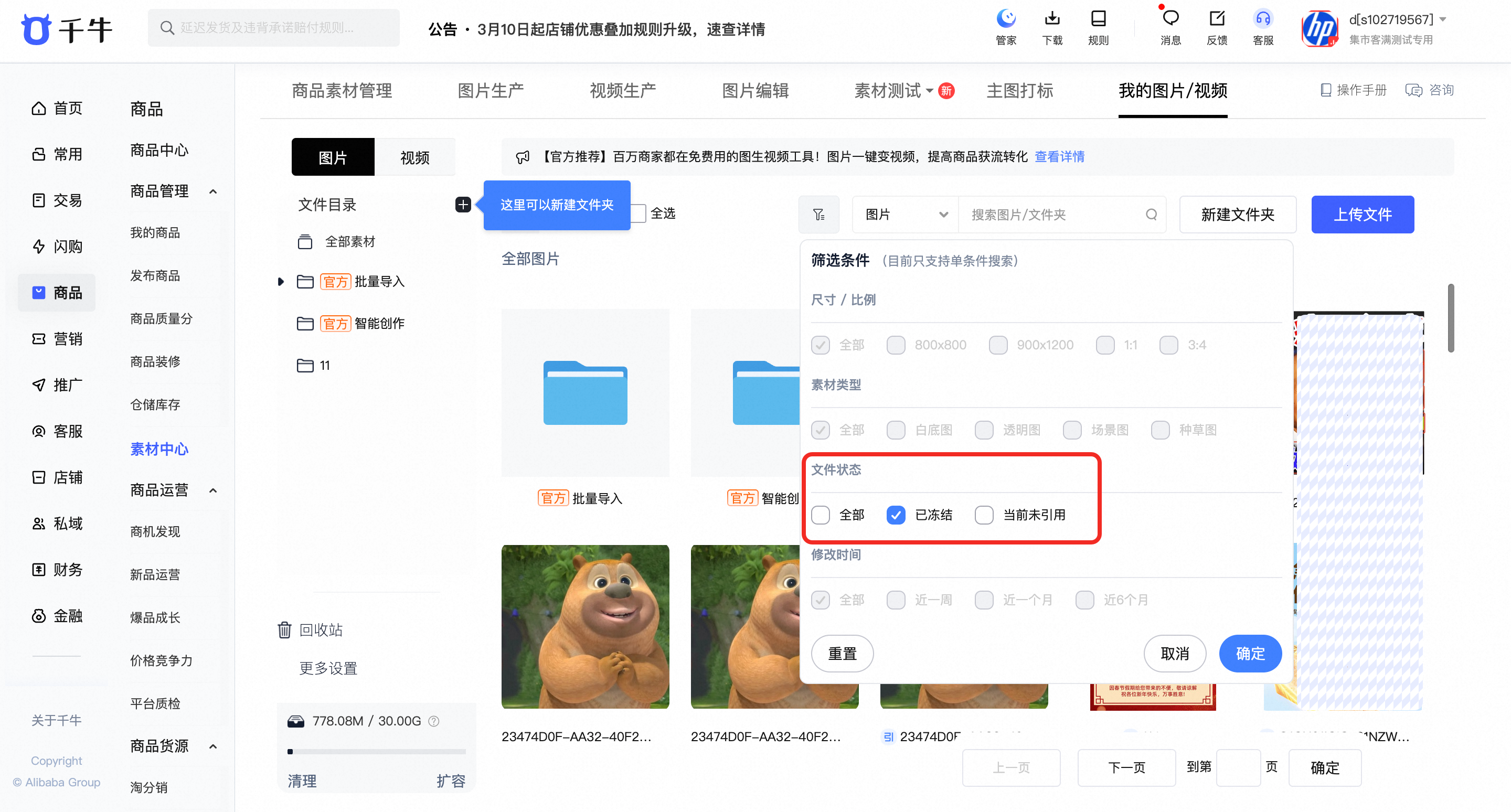Open 财务 in the sidebar
The image size is (1511, 812).
56,570
